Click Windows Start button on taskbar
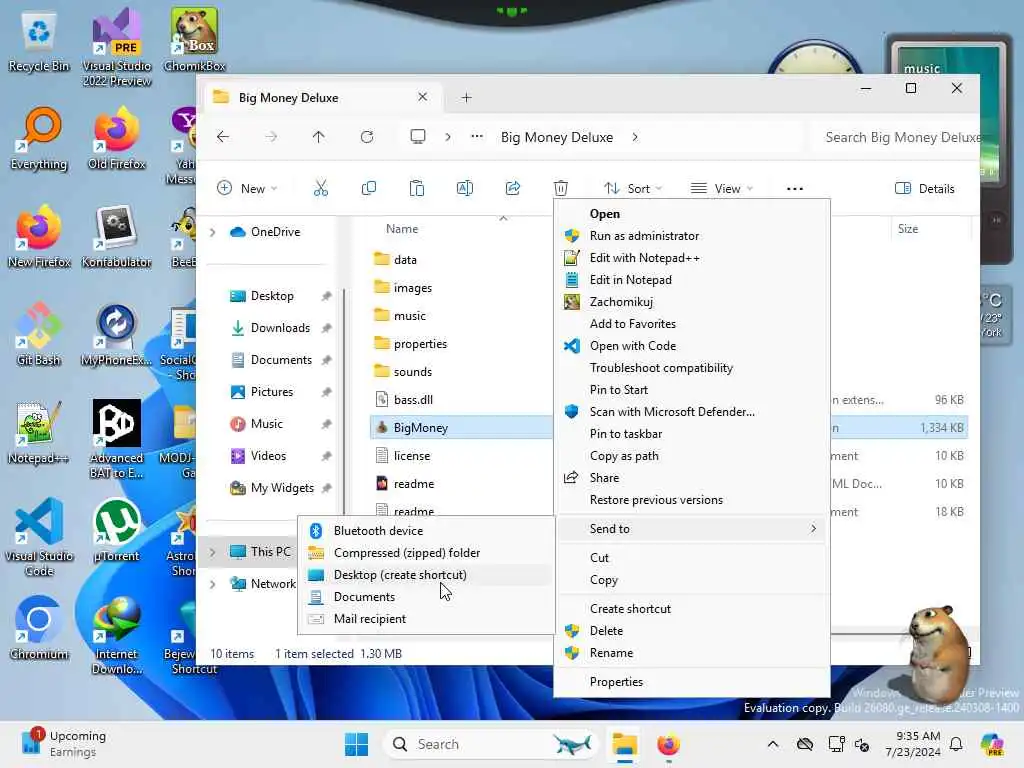Viewport: 1024px width, 768px height. pyautogui.click(x=357, y=744)
